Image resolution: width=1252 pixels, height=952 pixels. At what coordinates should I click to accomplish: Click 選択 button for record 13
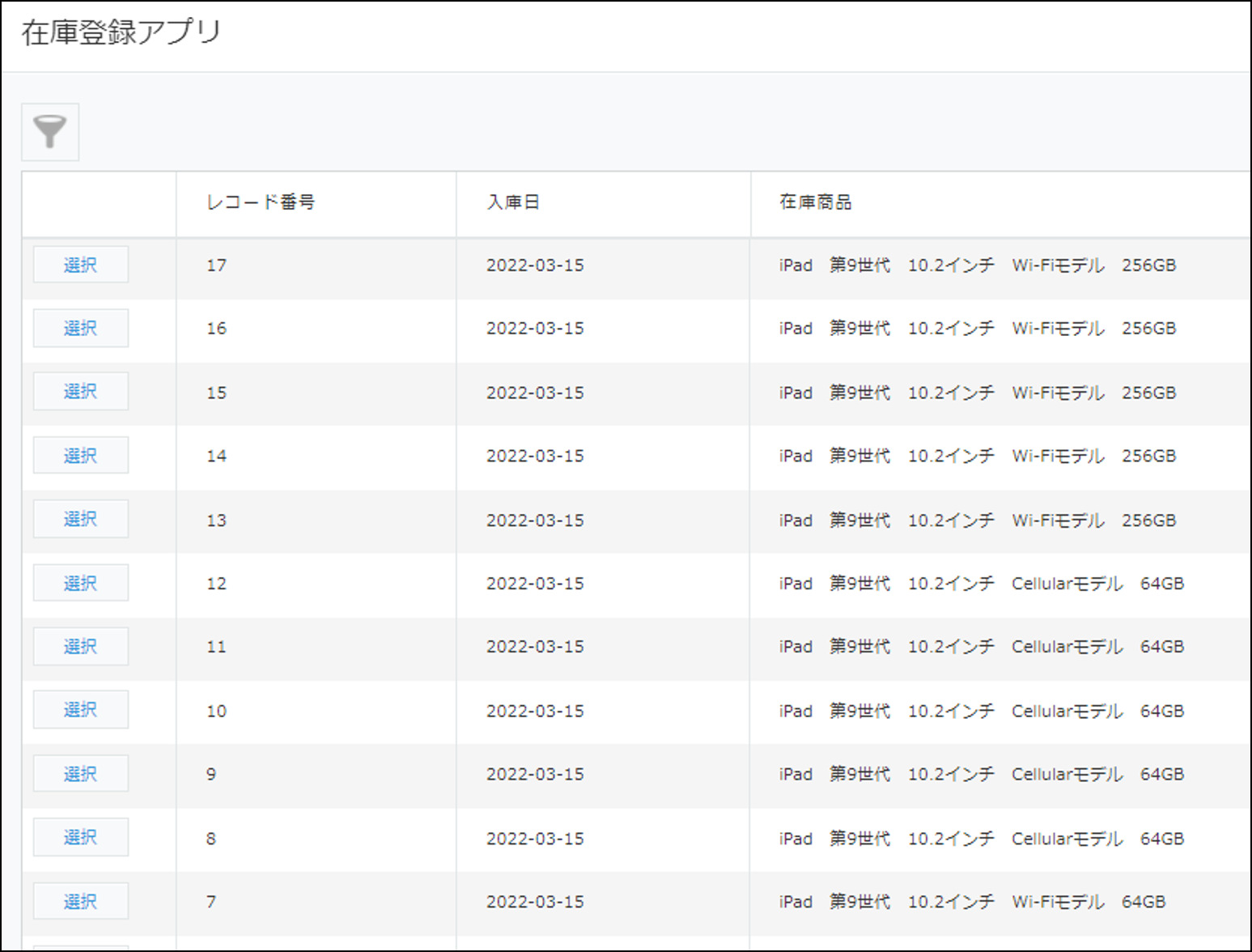[x=81, y=519]
